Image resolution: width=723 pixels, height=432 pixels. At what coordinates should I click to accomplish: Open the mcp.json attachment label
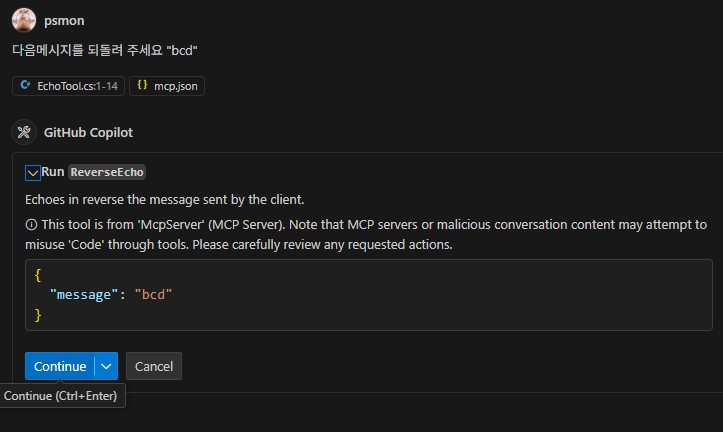click(x=175, y=86)
